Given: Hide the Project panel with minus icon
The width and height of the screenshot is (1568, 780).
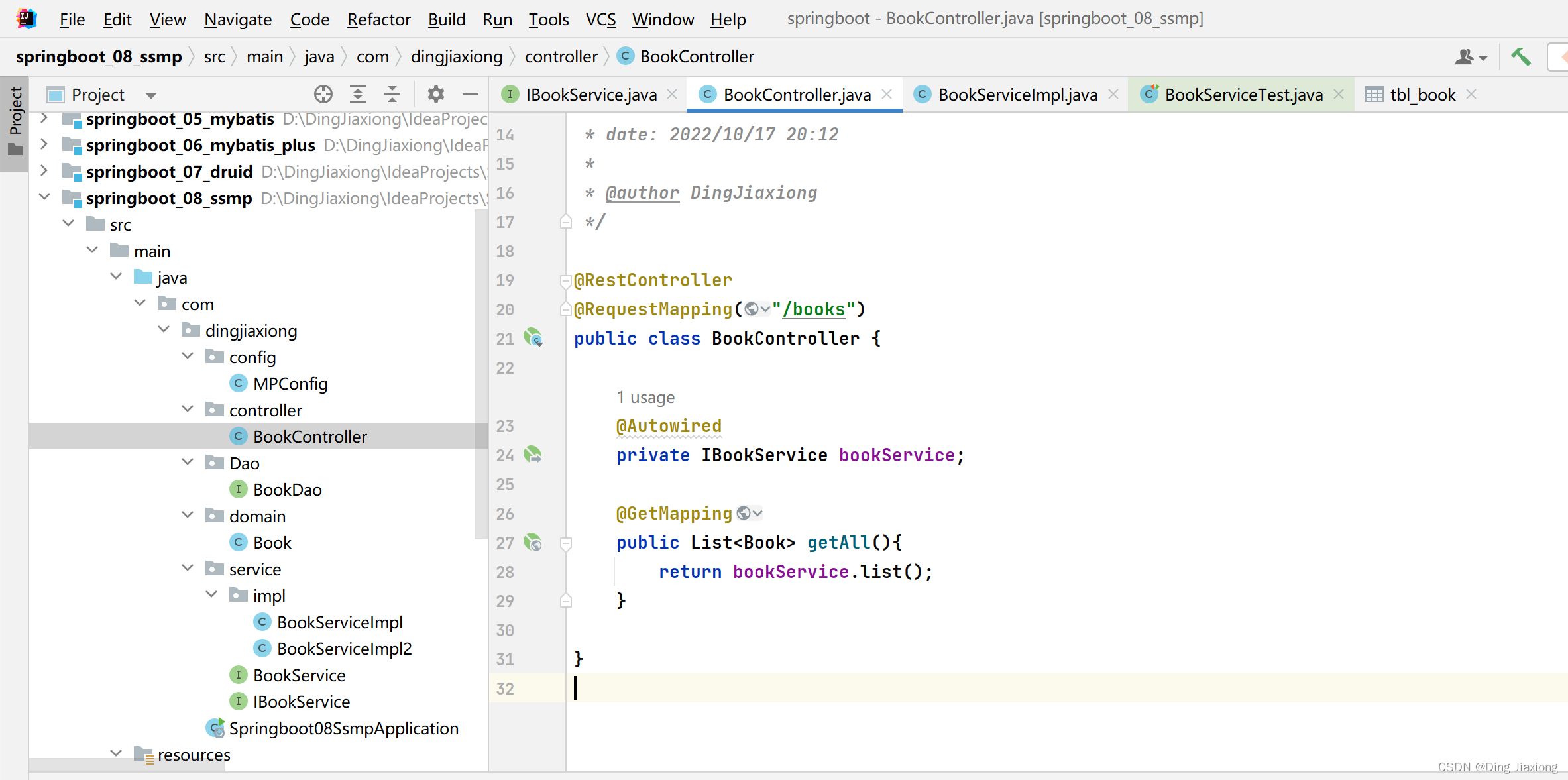Looking at the screenshot, I should pos(471,95).
